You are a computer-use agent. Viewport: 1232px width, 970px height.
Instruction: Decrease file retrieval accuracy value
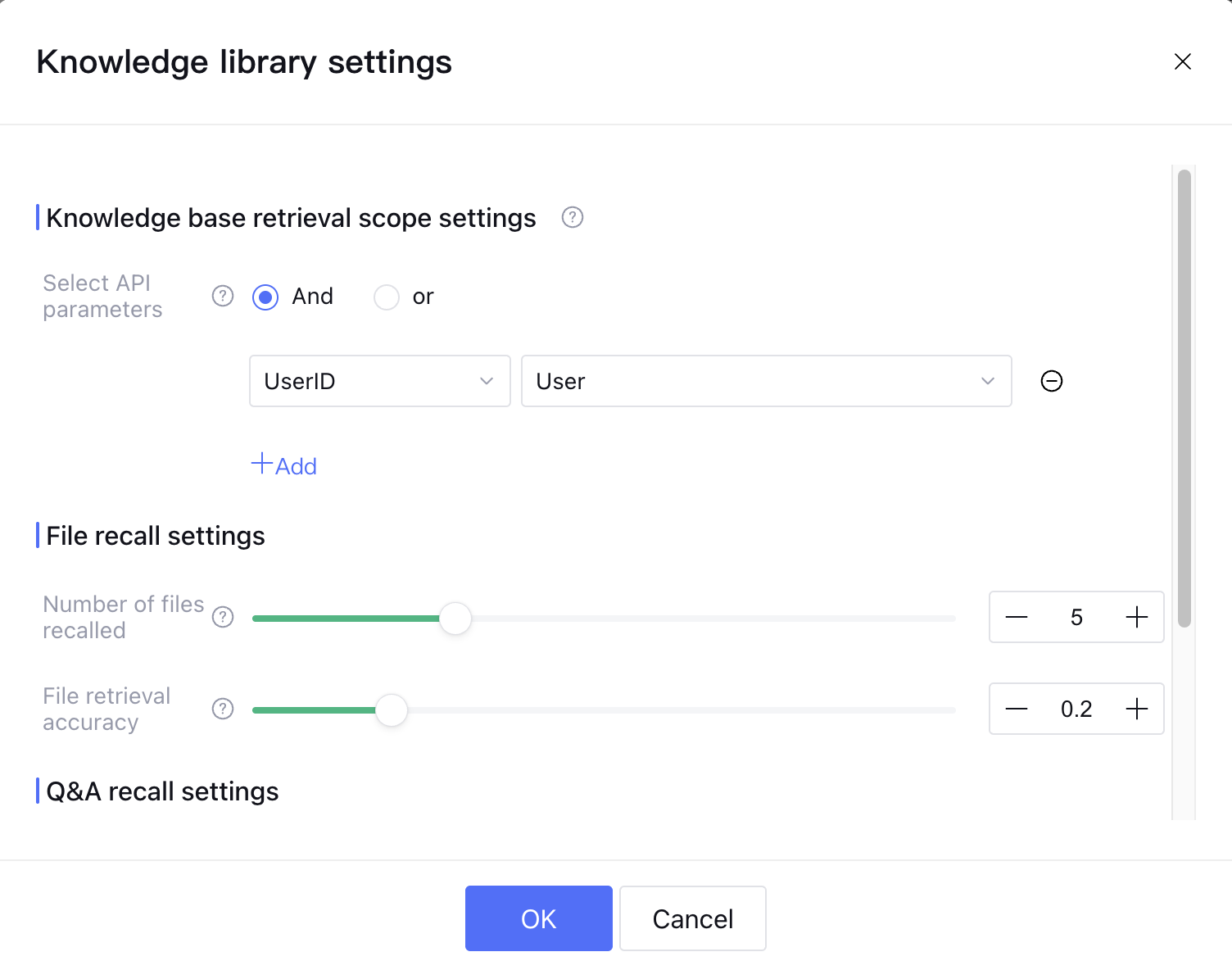pos(1016,709)
